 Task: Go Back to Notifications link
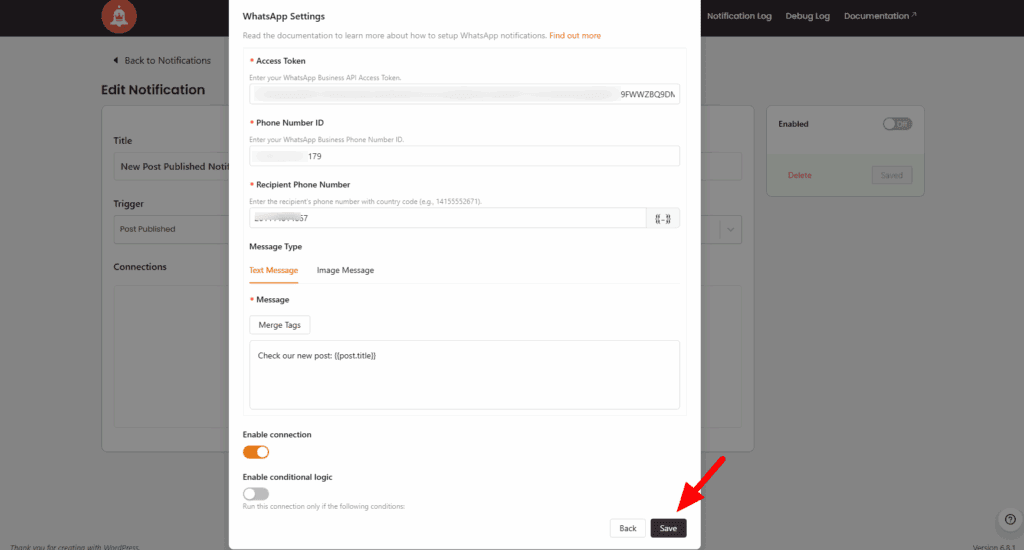(167, 60)
